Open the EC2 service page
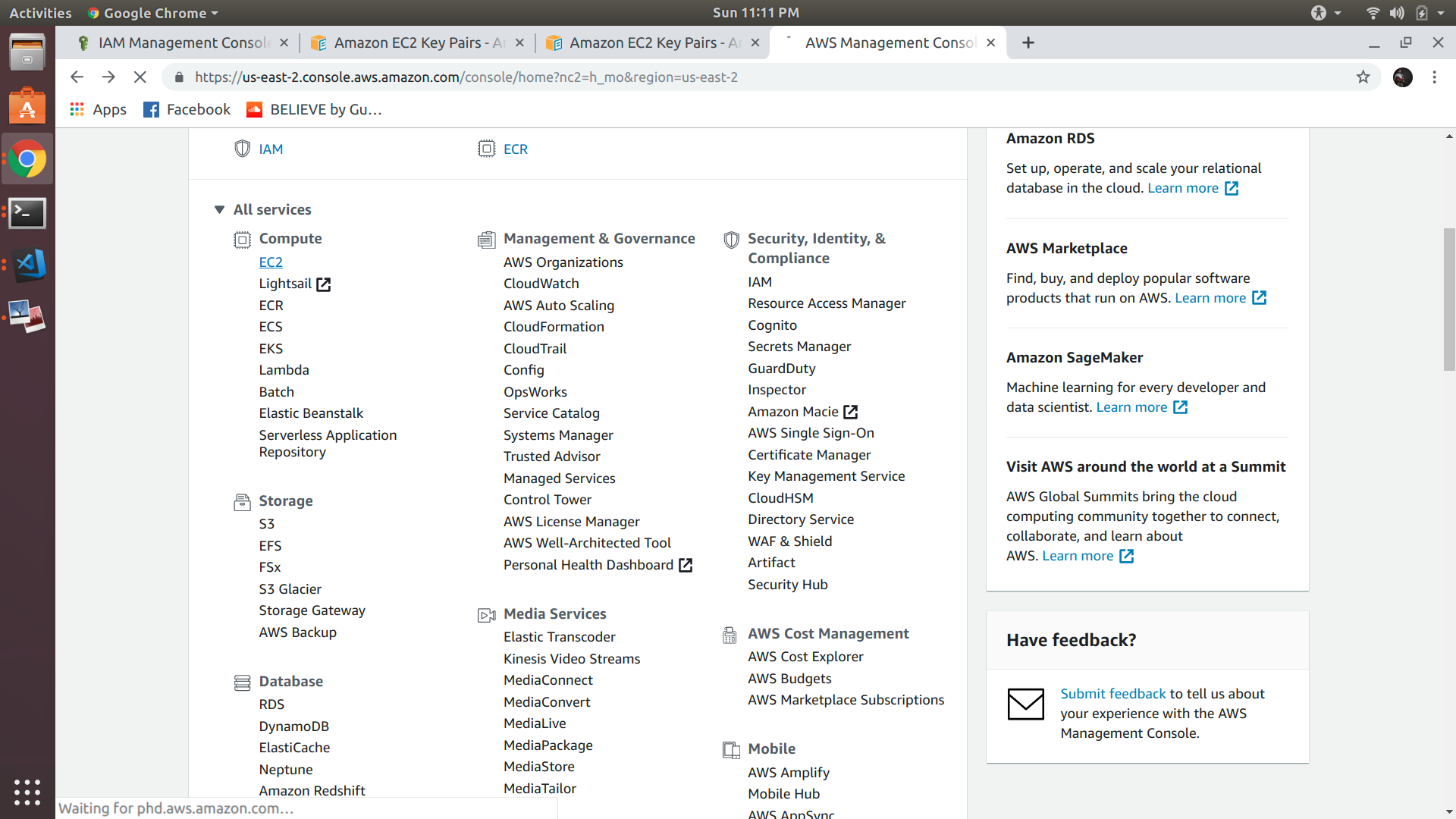The height and width of the screenshot is (819, 1456). click(x=271, y=262)
